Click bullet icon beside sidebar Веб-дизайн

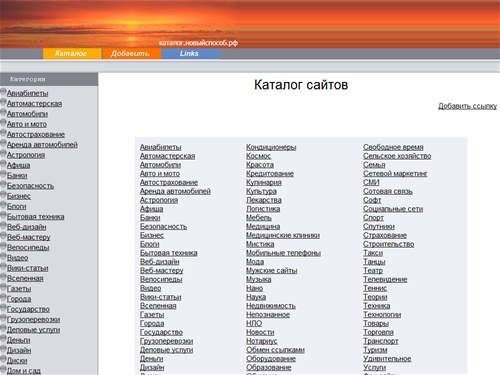pos(3,226)
